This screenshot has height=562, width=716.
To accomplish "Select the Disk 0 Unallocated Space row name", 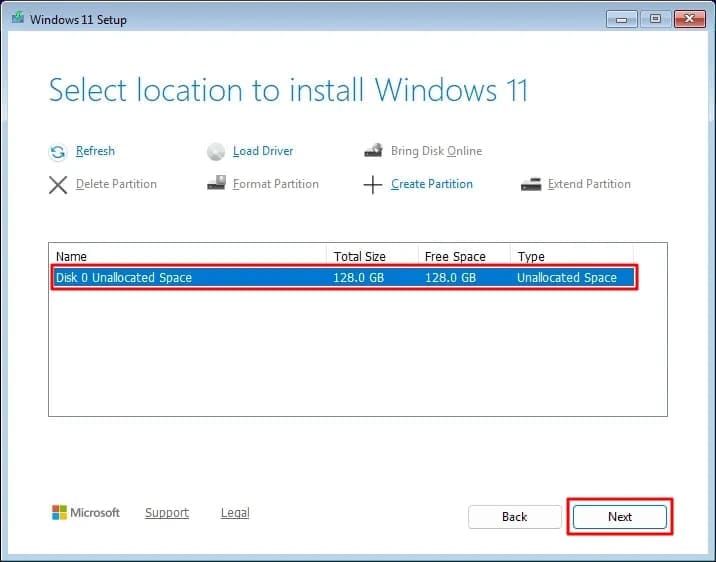I will [124, 278].
